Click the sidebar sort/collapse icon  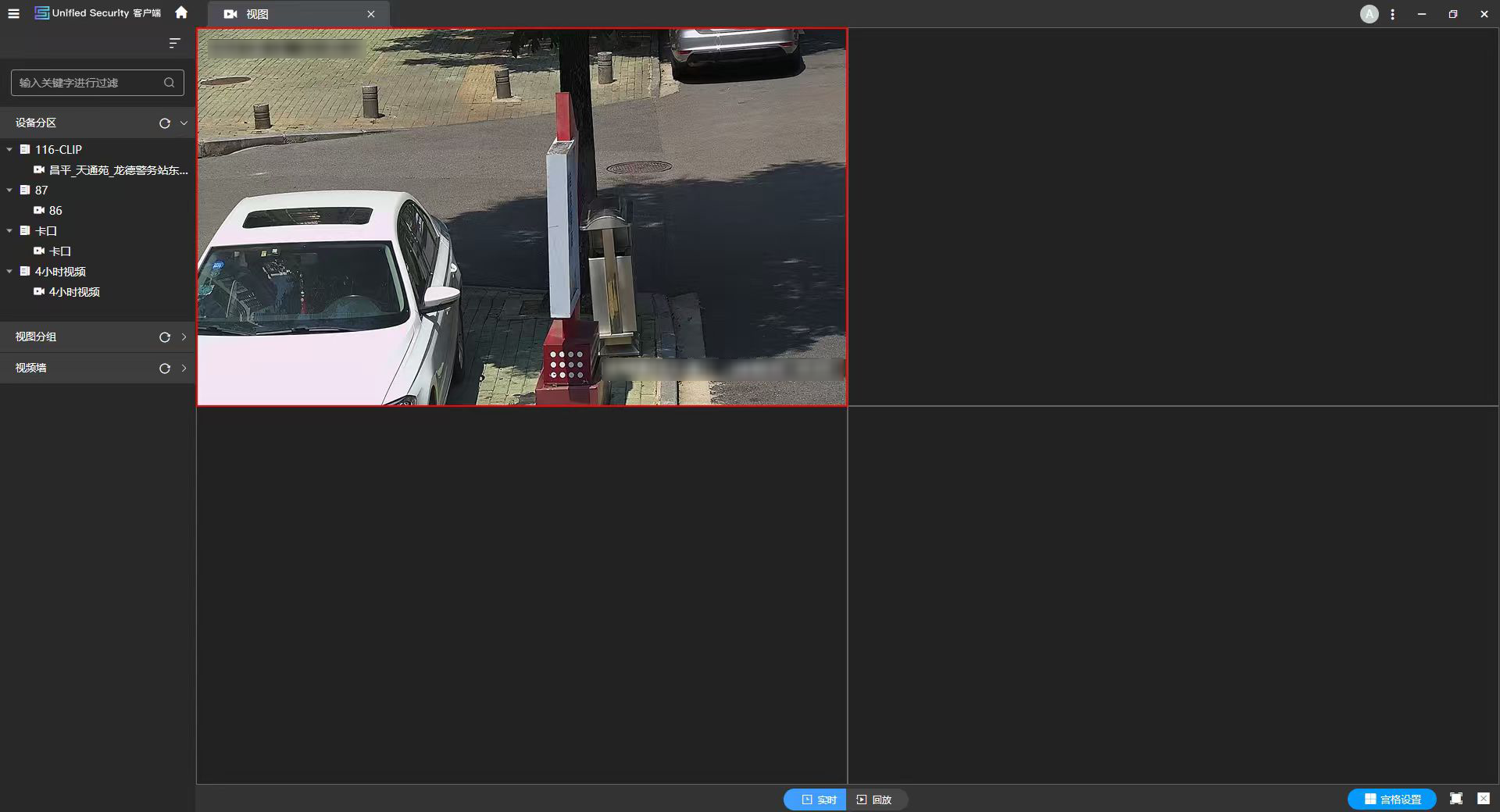point(174,43)
